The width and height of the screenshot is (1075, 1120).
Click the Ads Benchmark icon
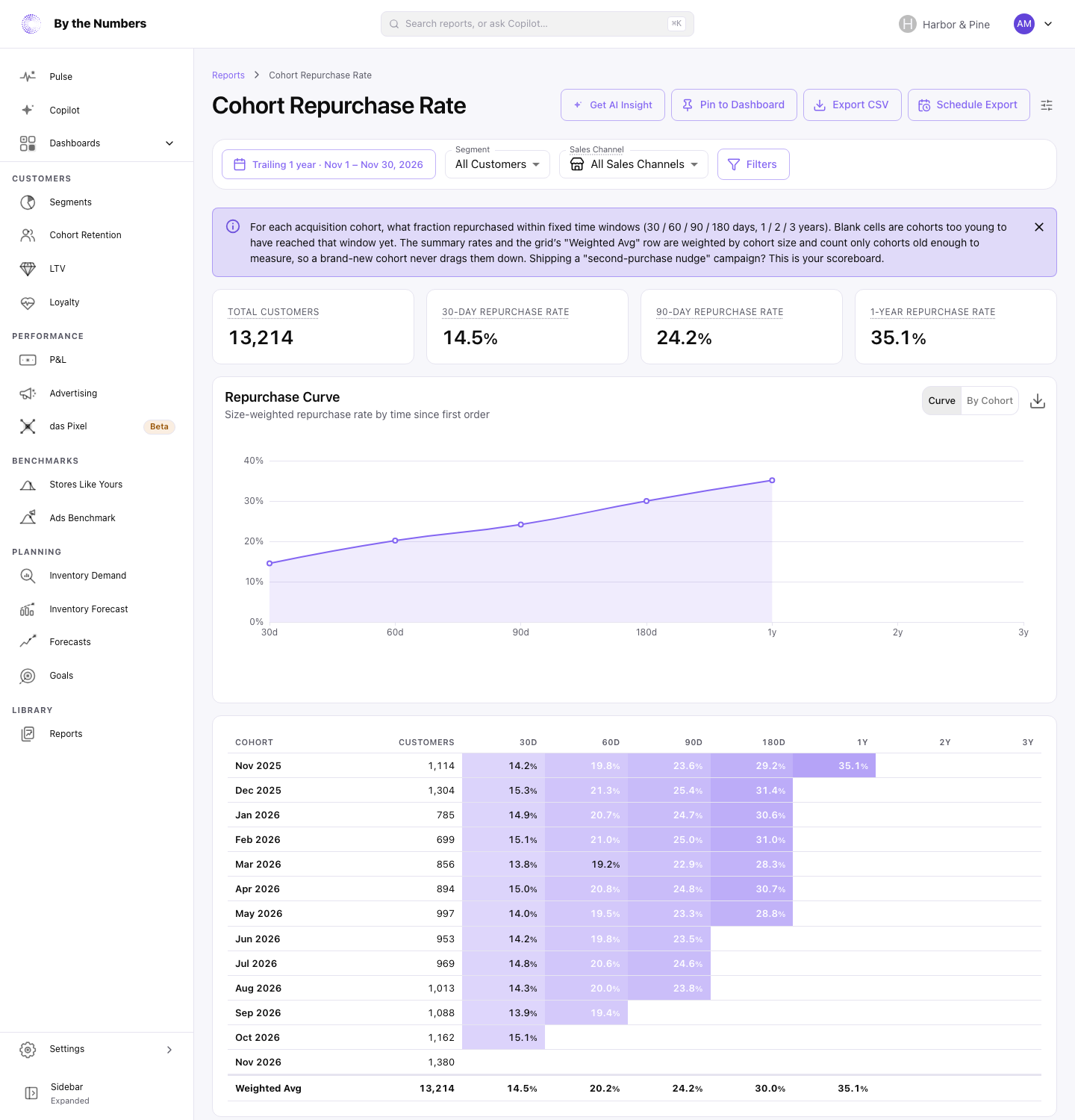coord(28,518)
